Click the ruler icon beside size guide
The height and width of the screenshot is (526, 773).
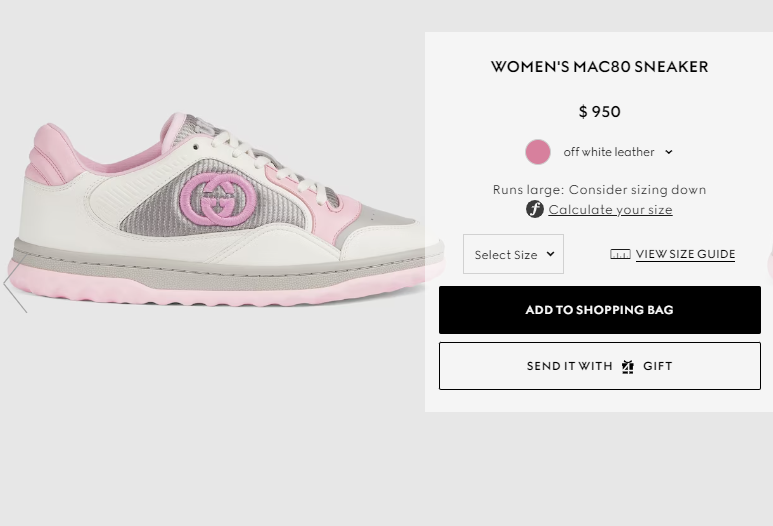pos(620,254)
